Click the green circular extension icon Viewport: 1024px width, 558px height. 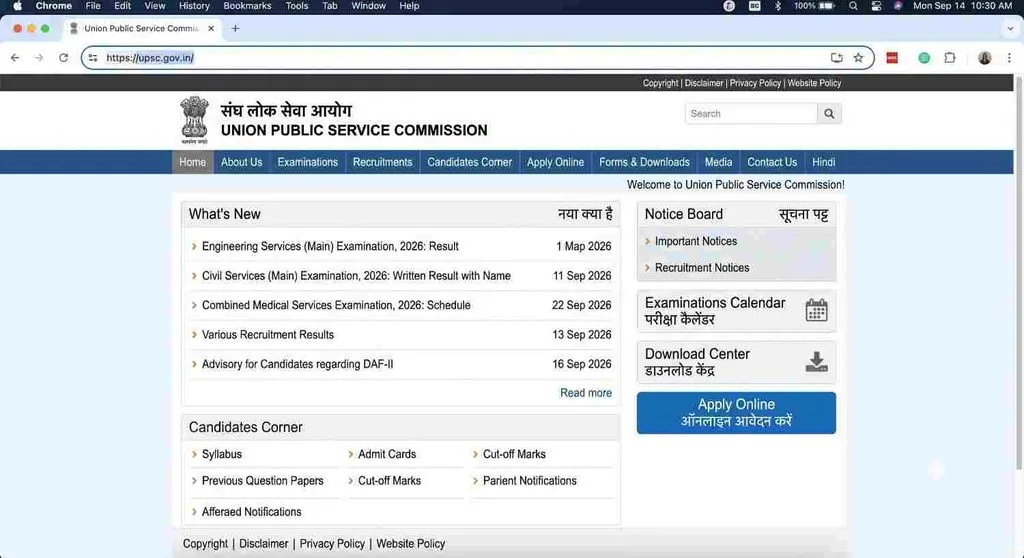pos(924,57)
